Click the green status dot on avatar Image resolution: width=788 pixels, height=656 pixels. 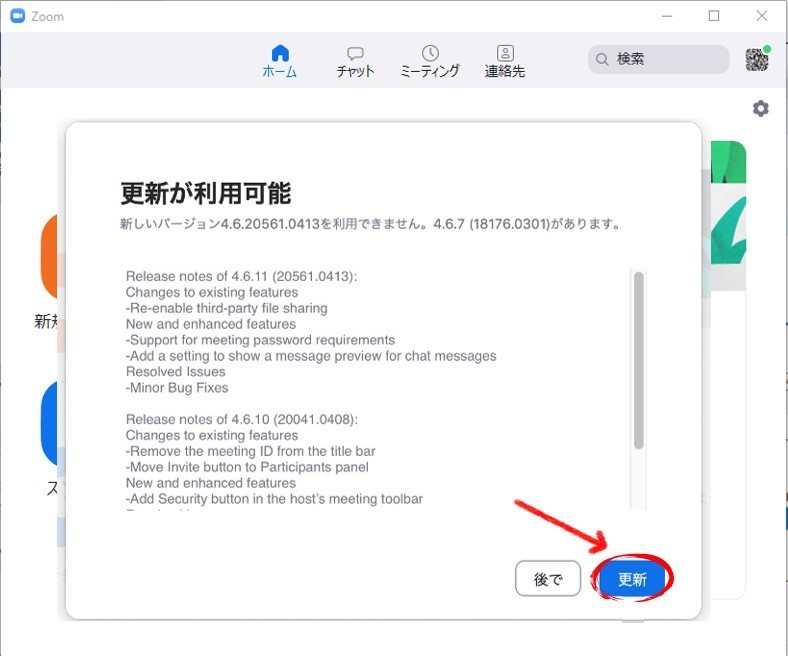point(767,49)
